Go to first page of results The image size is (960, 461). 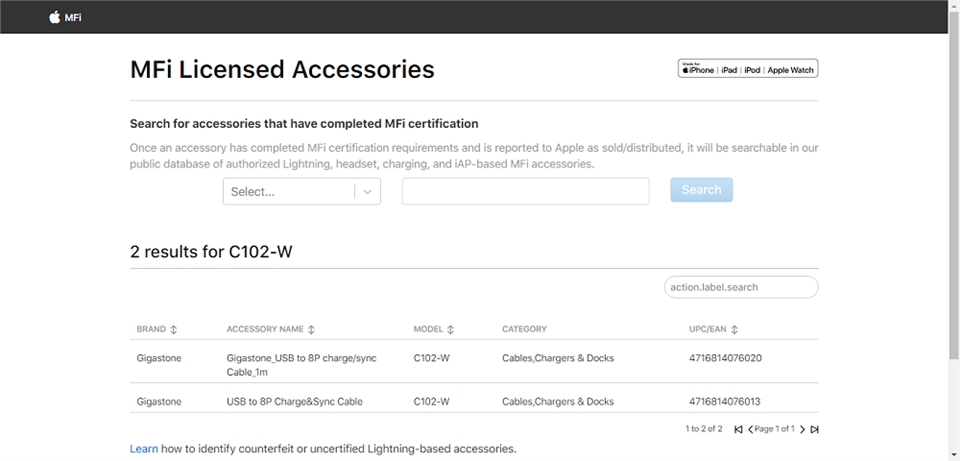[x=738, y=429]
